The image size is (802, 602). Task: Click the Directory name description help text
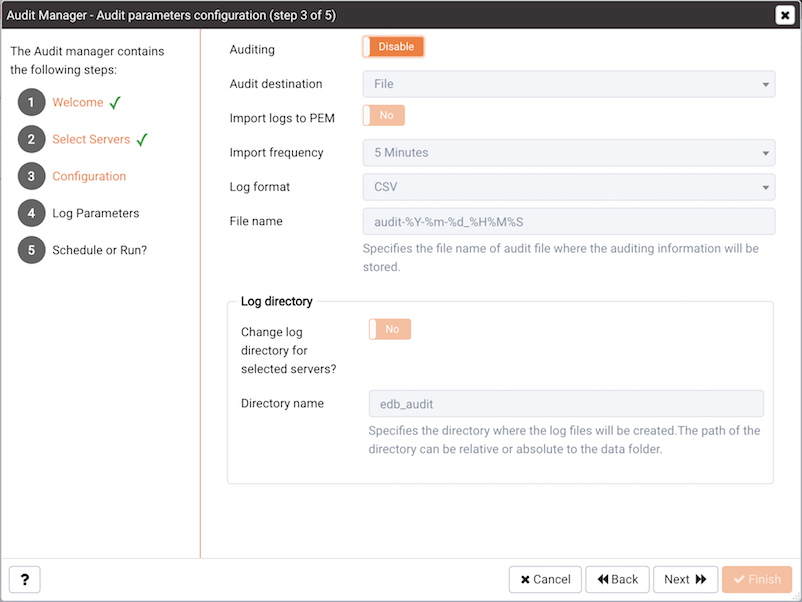(564, 440)
